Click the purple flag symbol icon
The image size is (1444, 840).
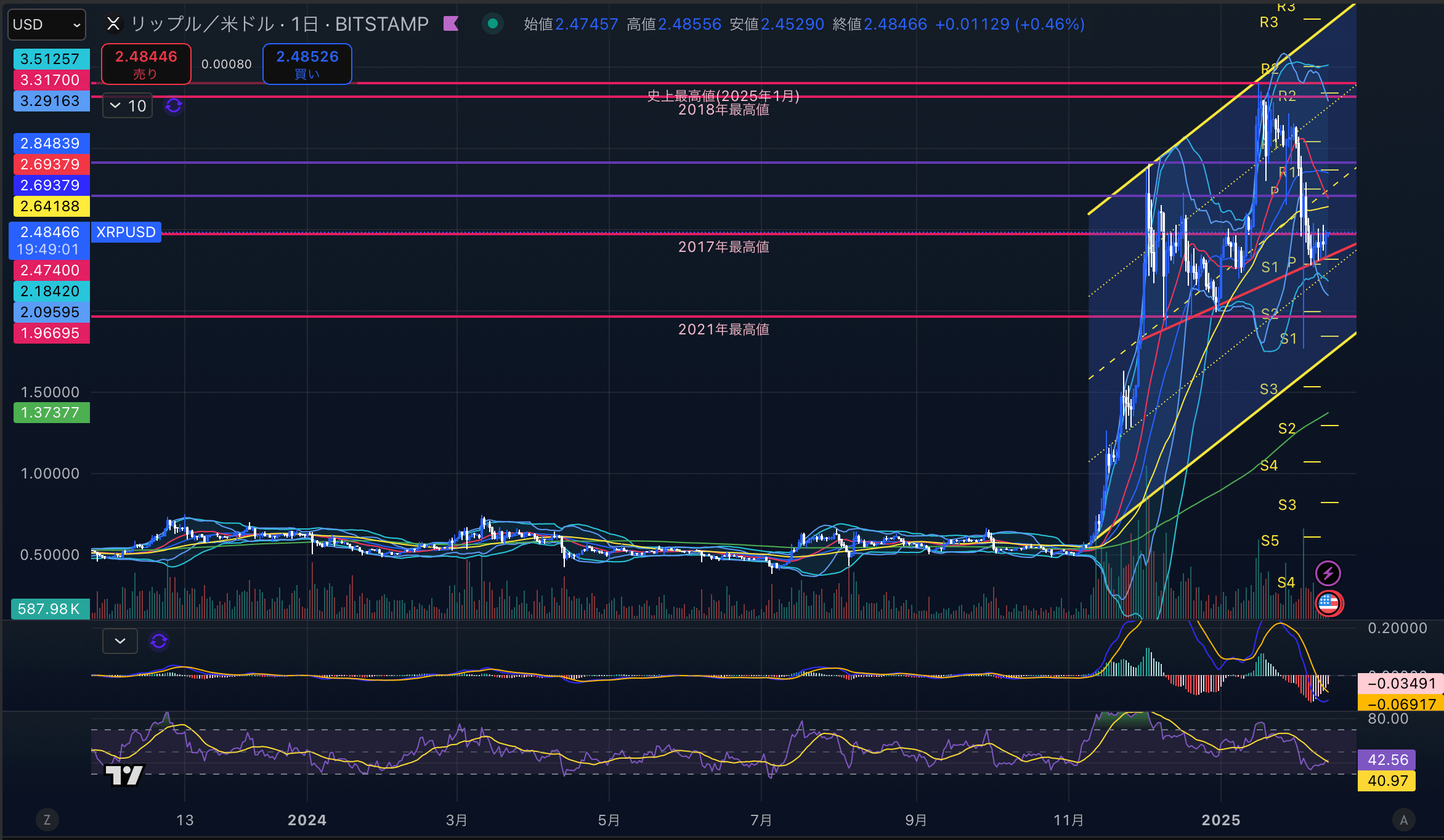[x=452, y=24]
